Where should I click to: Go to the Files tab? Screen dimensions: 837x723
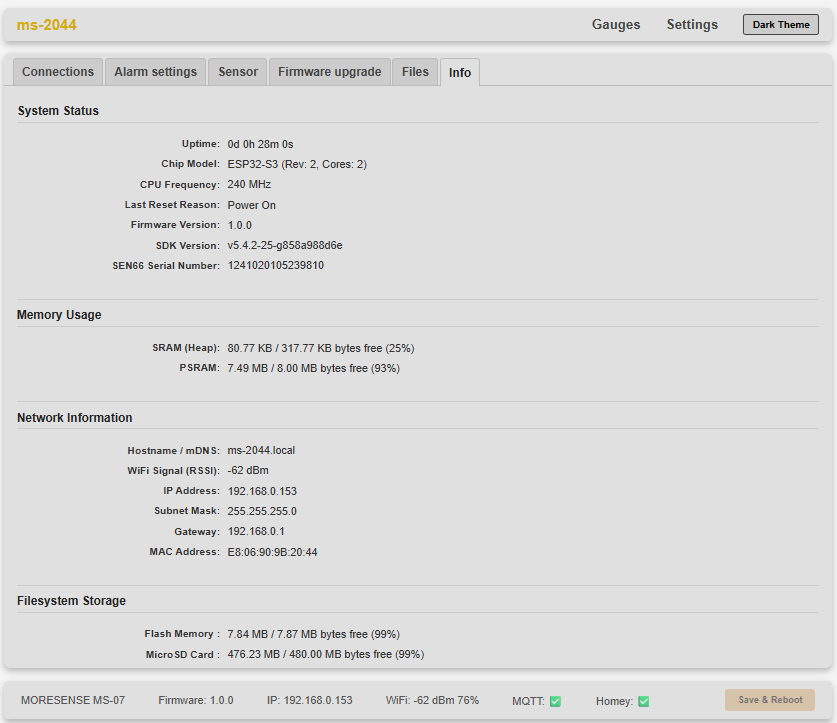(x=415, y=72)
